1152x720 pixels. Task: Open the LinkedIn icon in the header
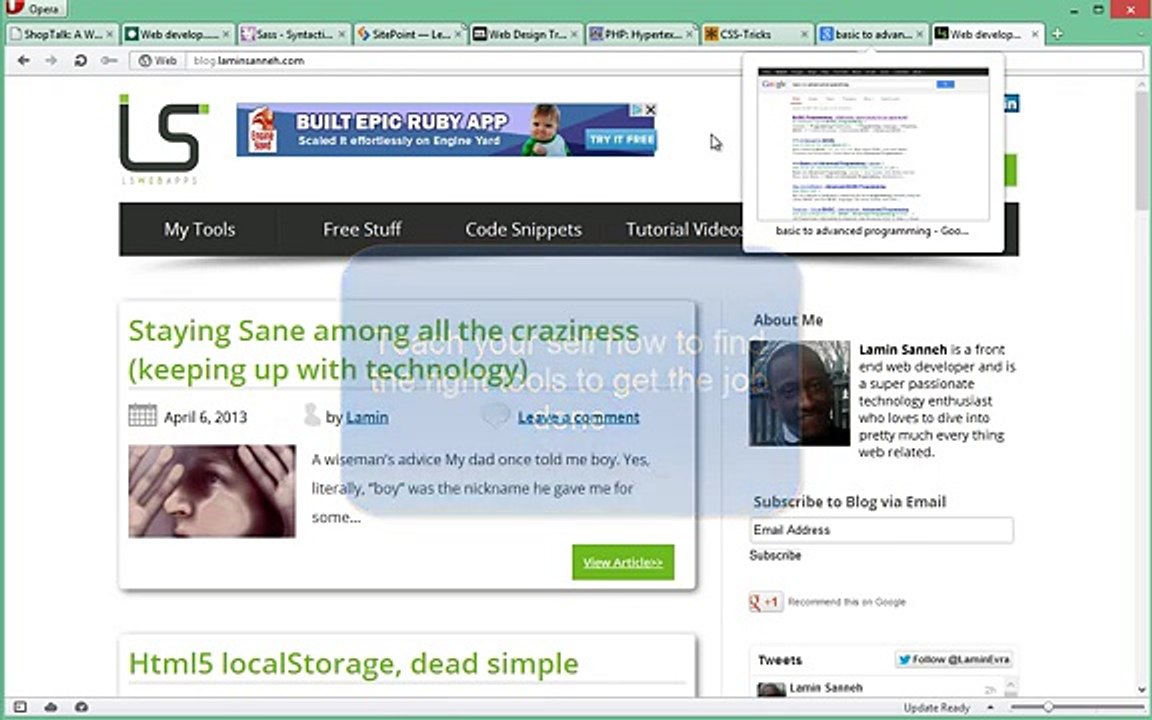tap(1012, 104)
